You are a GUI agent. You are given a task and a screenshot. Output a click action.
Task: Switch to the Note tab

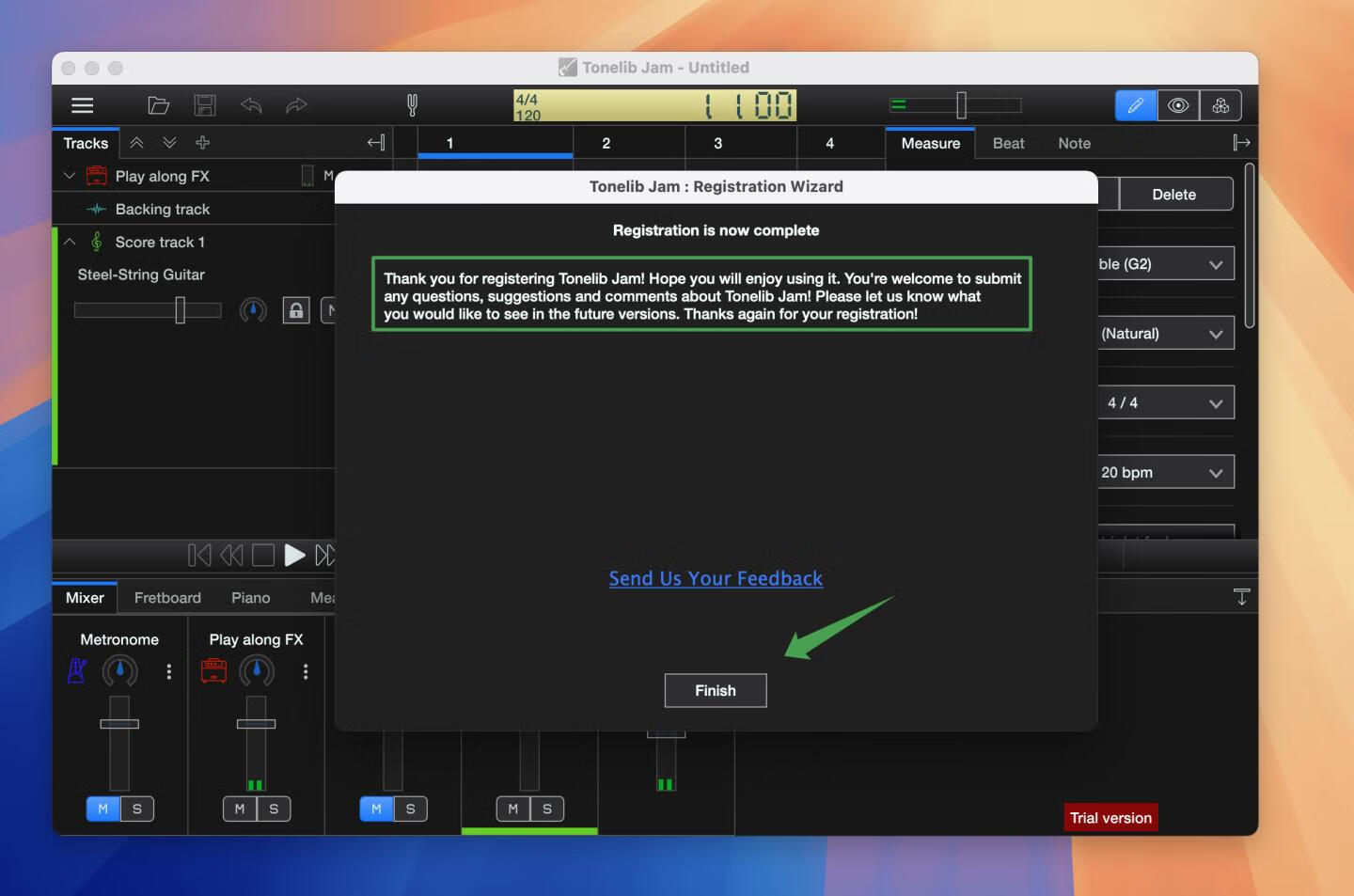coord(1074,143)
